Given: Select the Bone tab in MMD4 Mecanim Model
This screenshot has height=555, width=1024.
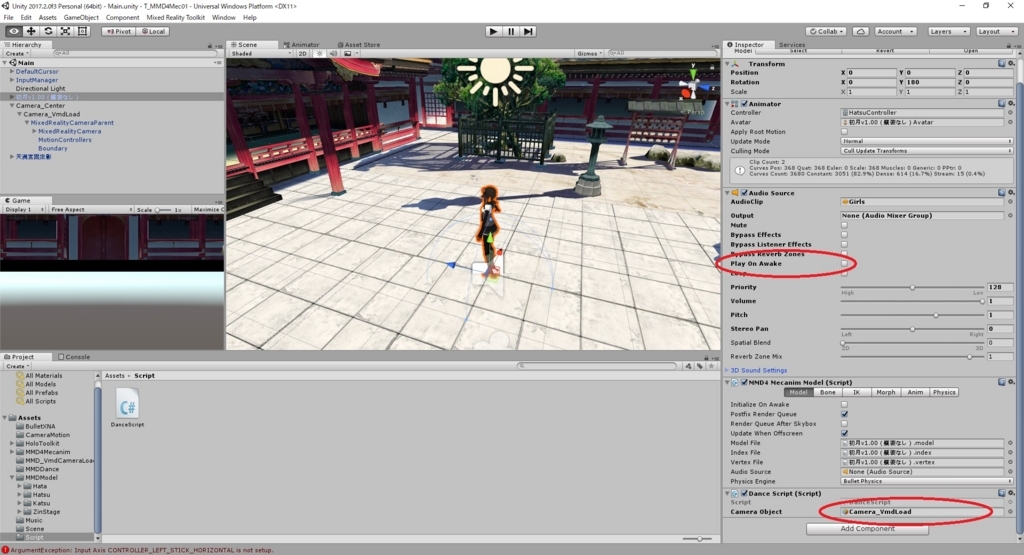Looking at the screenshot, I should tap(827, 392).
